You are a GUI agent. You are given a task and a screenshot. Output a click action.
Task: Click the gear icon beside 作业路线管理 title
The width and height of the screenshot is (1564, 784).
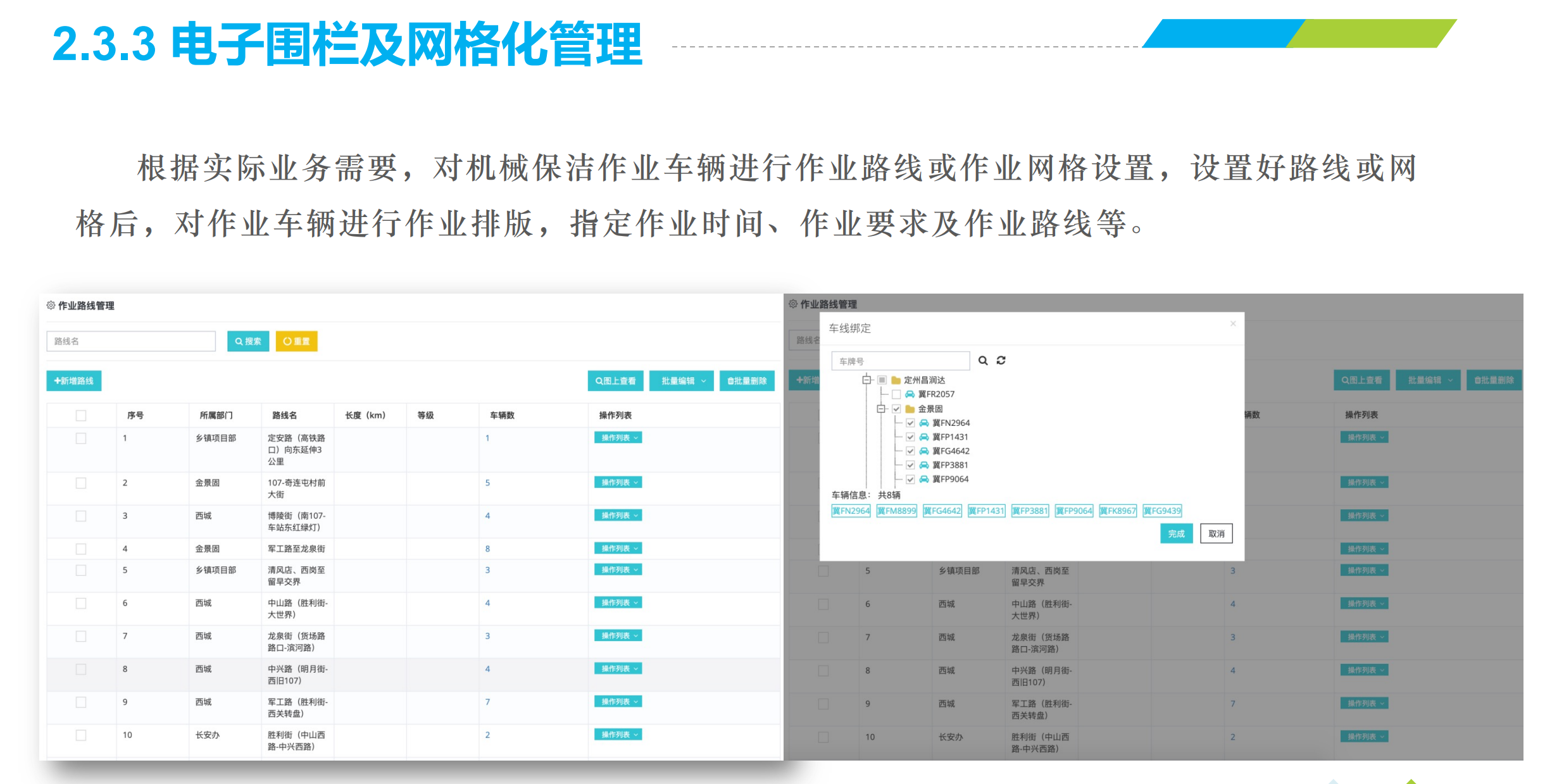coord(51,306)
